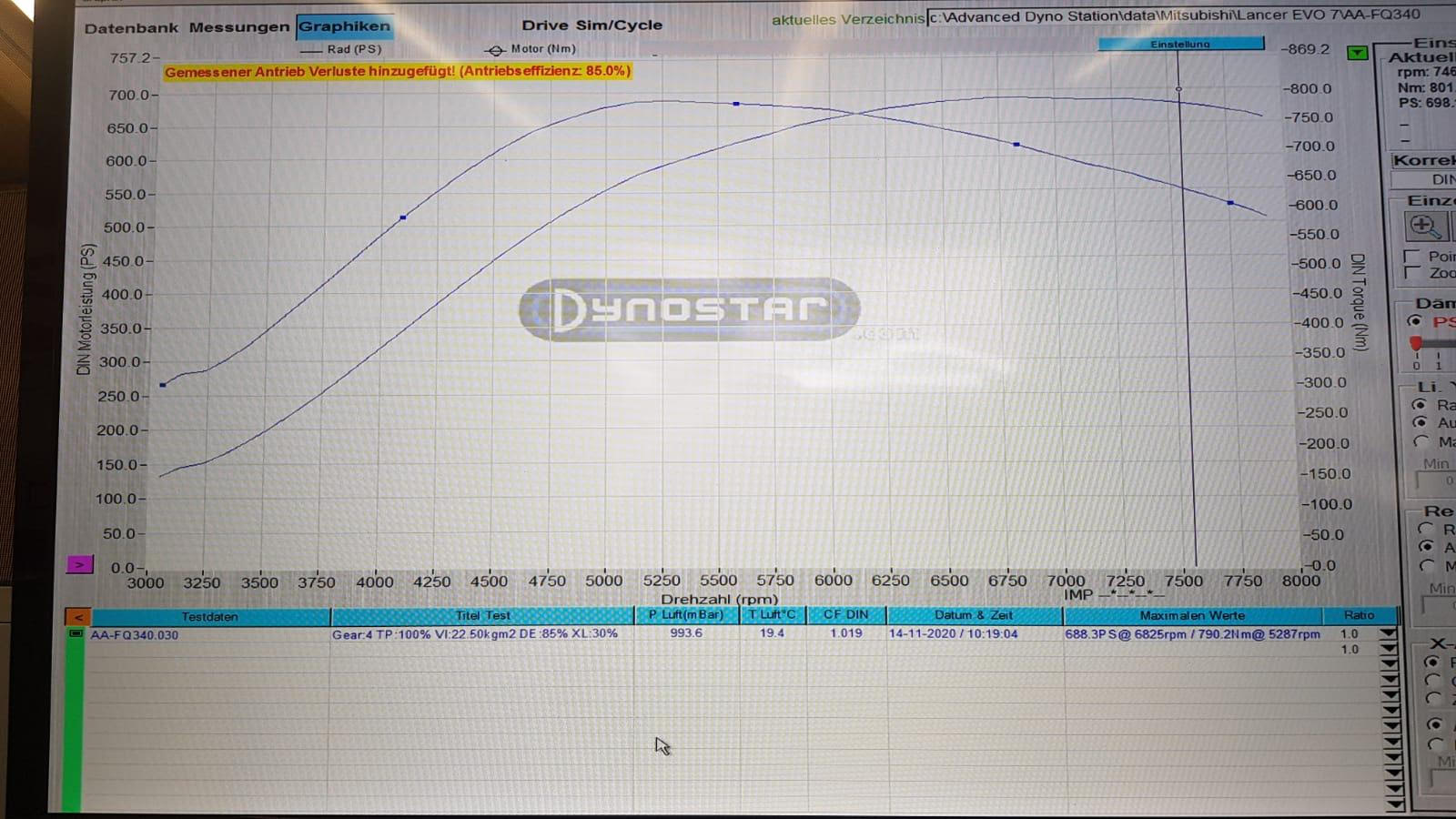Click the Titel Test column header
Image resolution: width=1456 pixels, height=819 pixels.
482,615
